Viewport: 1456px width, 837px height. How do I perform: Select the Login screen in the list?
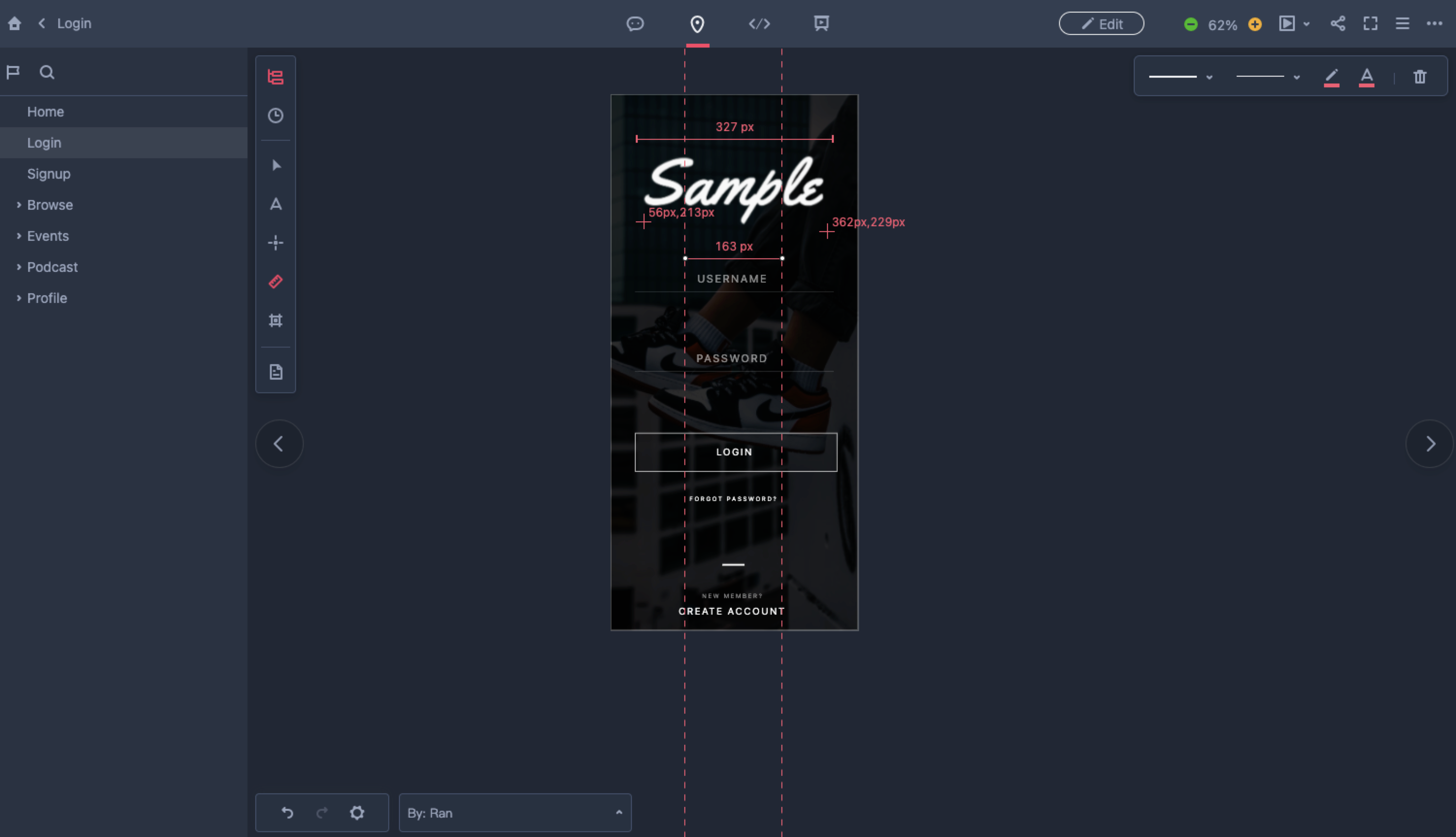(x=124, y=143)
